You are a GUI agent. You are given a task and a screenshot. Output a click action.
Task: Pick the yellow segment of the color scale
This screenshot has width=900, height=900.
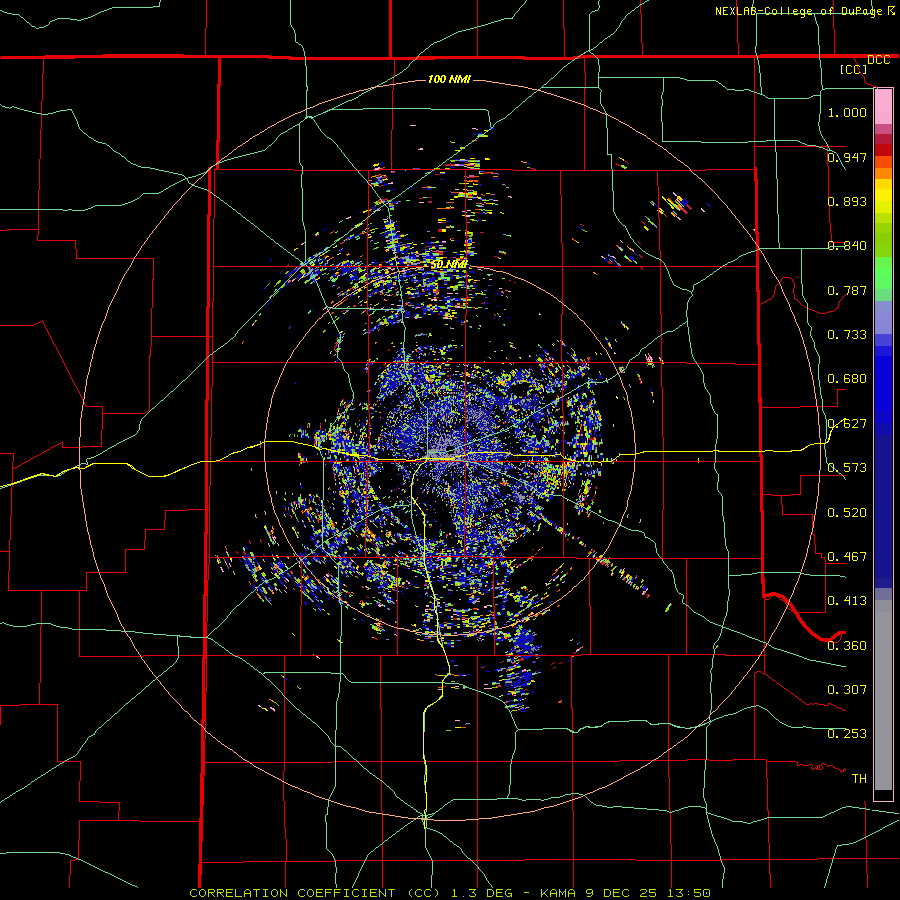click(x=883, y=196)
